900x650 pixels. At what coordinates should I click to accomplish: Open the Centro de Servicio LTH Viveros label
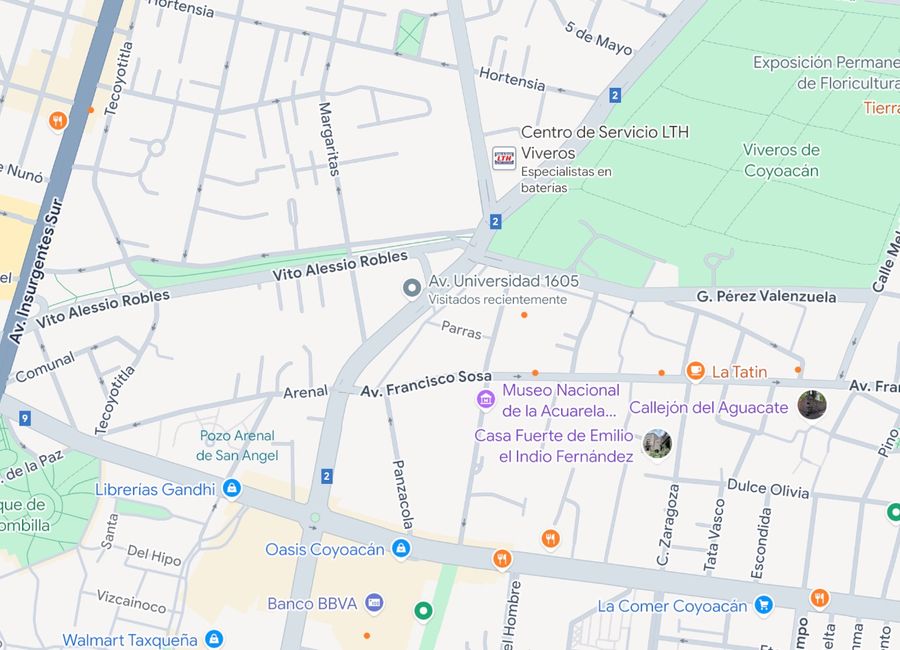604,142
